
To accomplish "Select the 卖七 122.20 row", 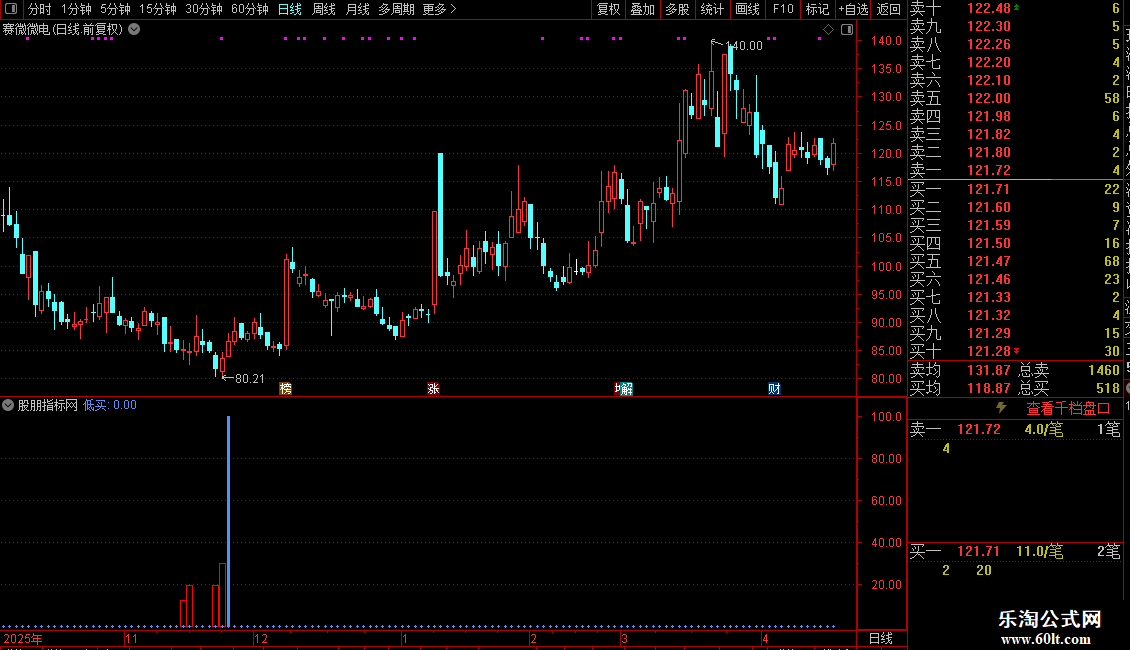I will pyautogui.click(x=1015, y=63).
